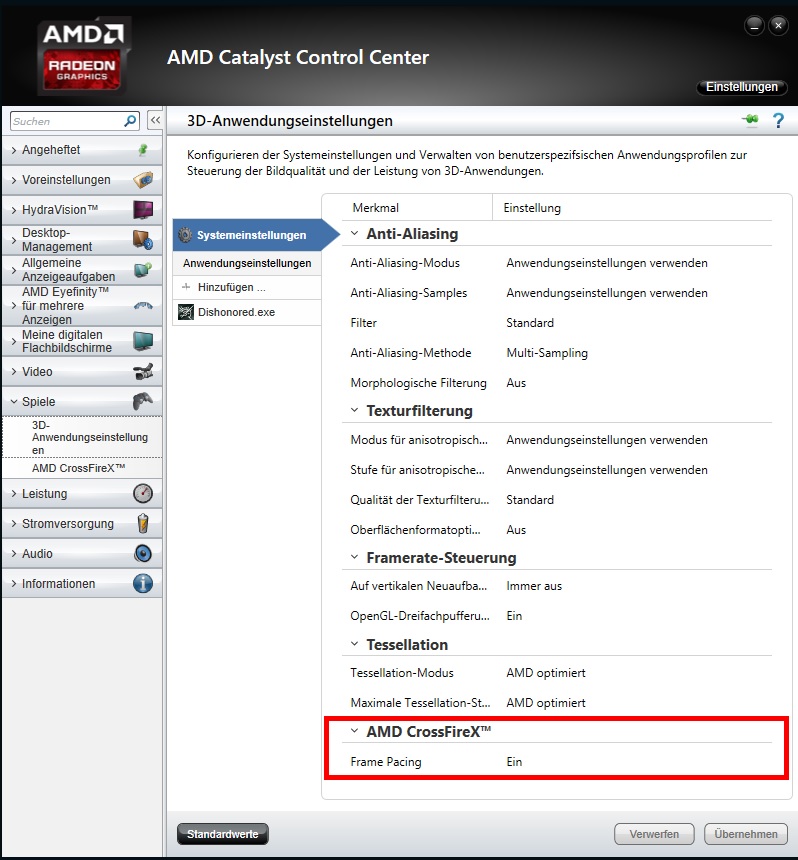Viewport: 798px width, 860px height.
Task: Click the Angeheftet pin icon
Action: coord(143,150)
